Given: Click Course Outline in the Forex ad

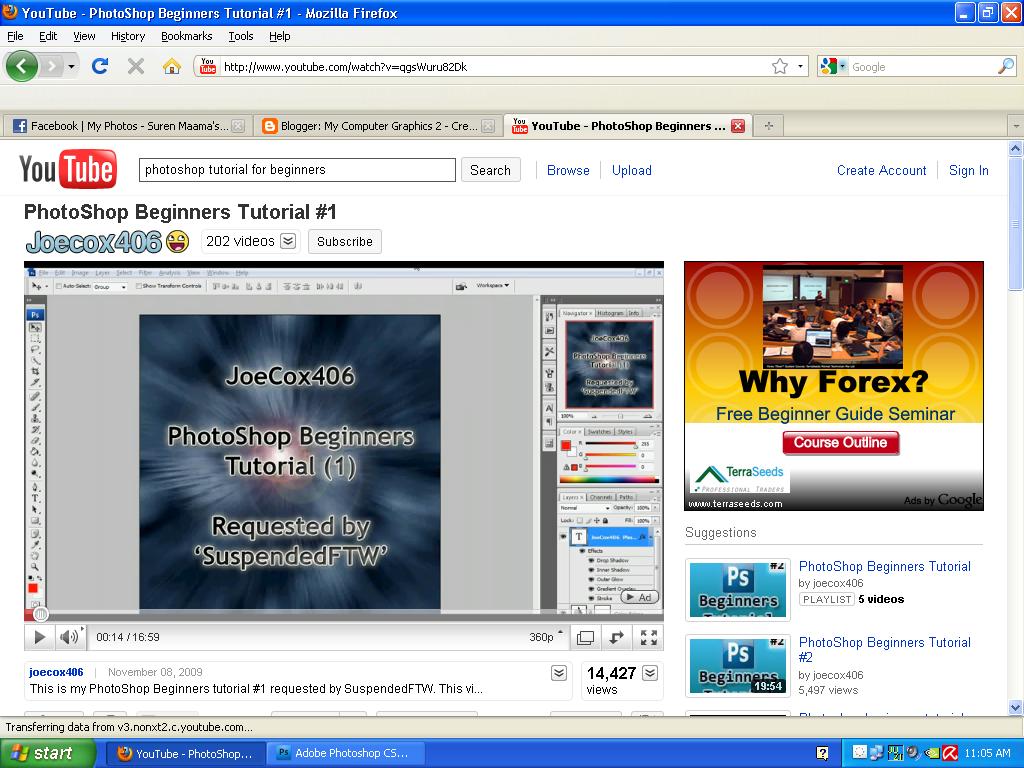Looking at the screenshot, I should click(x=840, y=443).
